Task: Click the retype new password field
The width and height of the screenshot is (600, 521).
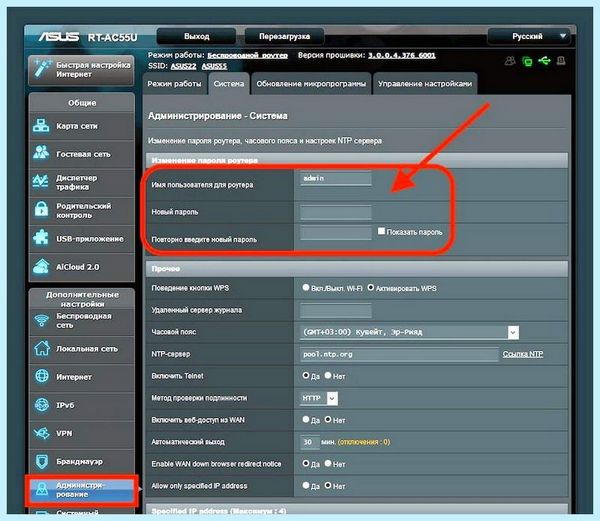Action: pos(336,233)
